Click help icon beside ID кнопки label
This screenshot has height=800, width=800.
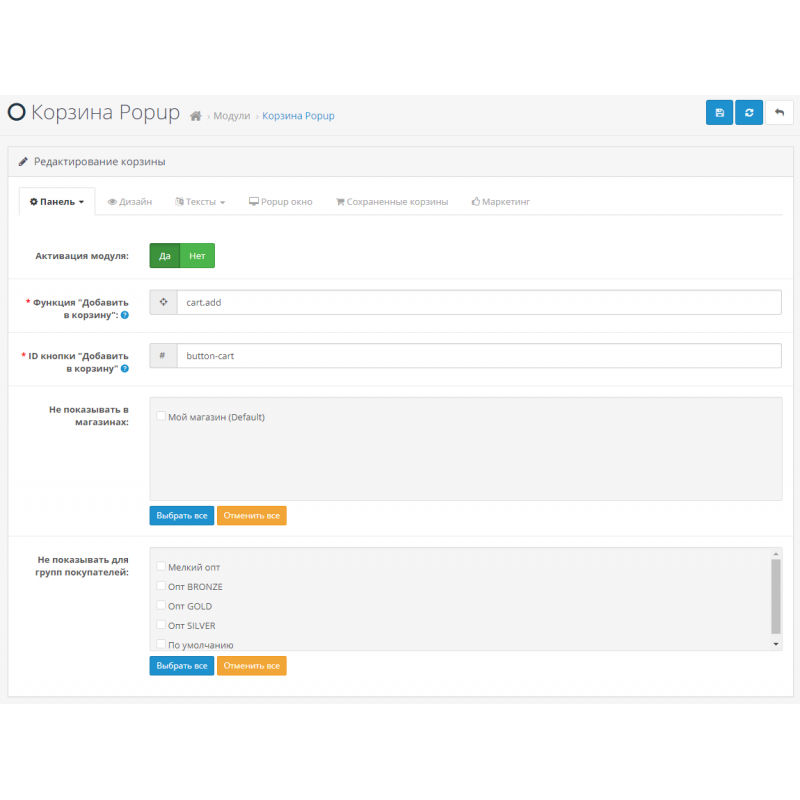pos(125,369)
